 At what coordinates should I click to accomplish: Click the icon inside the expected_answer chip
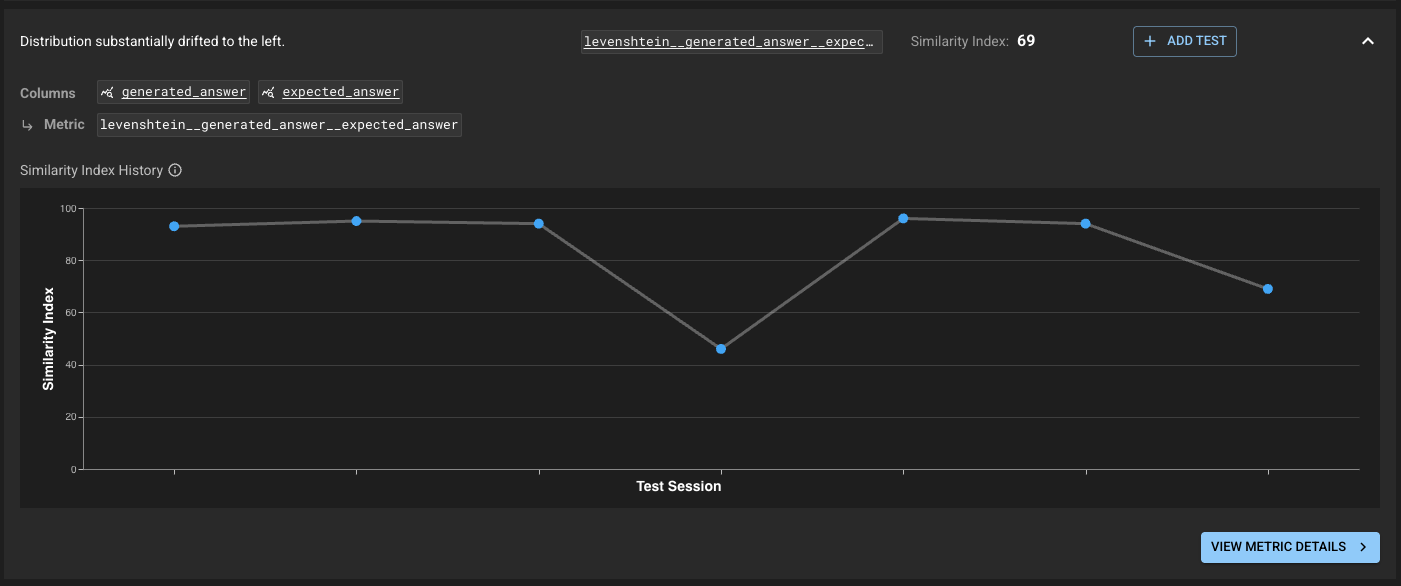coord(269,92)
